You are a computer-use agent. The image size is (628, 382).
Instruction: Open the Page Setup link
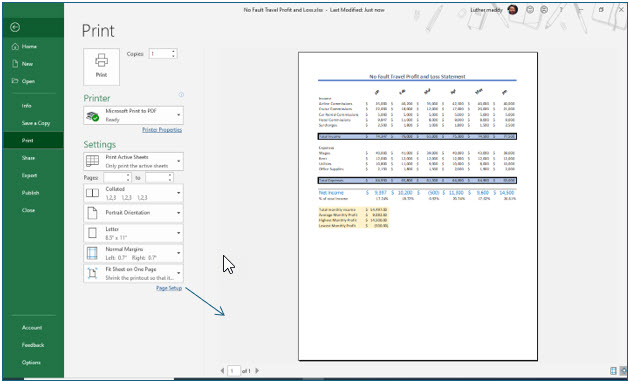[169, 288]
